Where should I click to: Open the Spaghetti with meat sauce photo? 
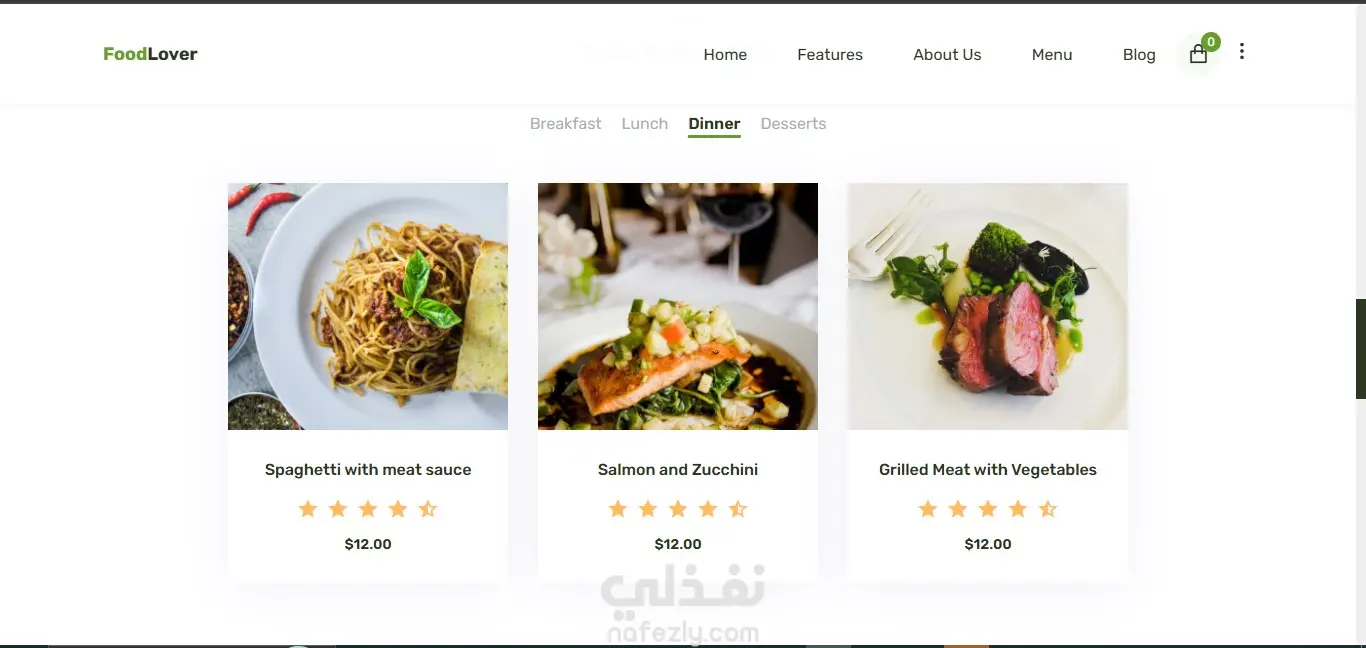pyautogui.click(x=368, y=306)
